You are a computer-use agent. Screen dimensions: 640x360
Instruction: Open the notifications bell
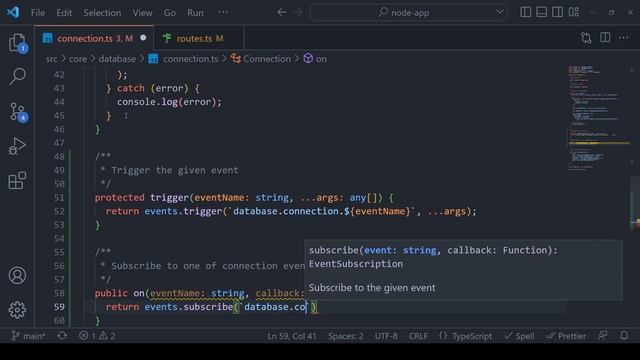[x=624, y=336]
